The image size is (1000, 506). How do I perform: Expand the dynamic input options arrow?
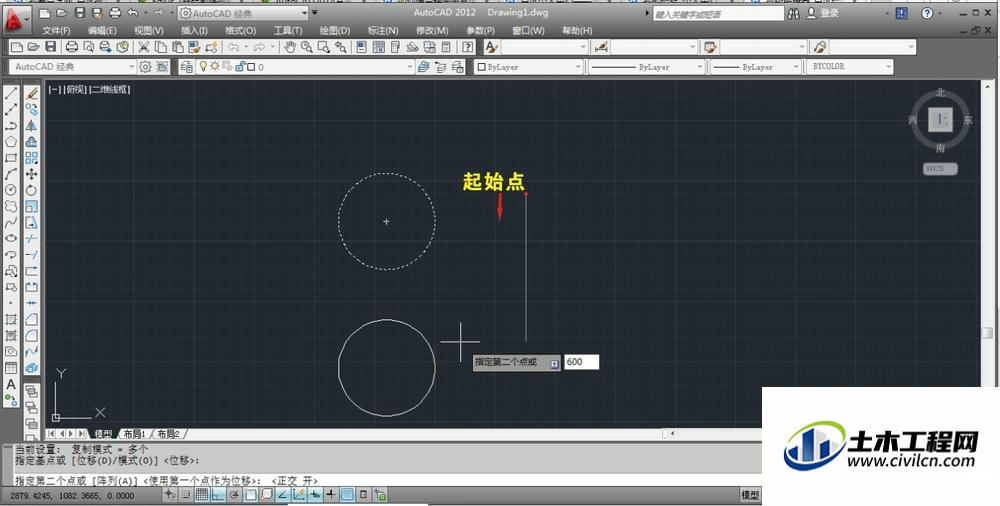pyautogui.click(x=554, y=363)
